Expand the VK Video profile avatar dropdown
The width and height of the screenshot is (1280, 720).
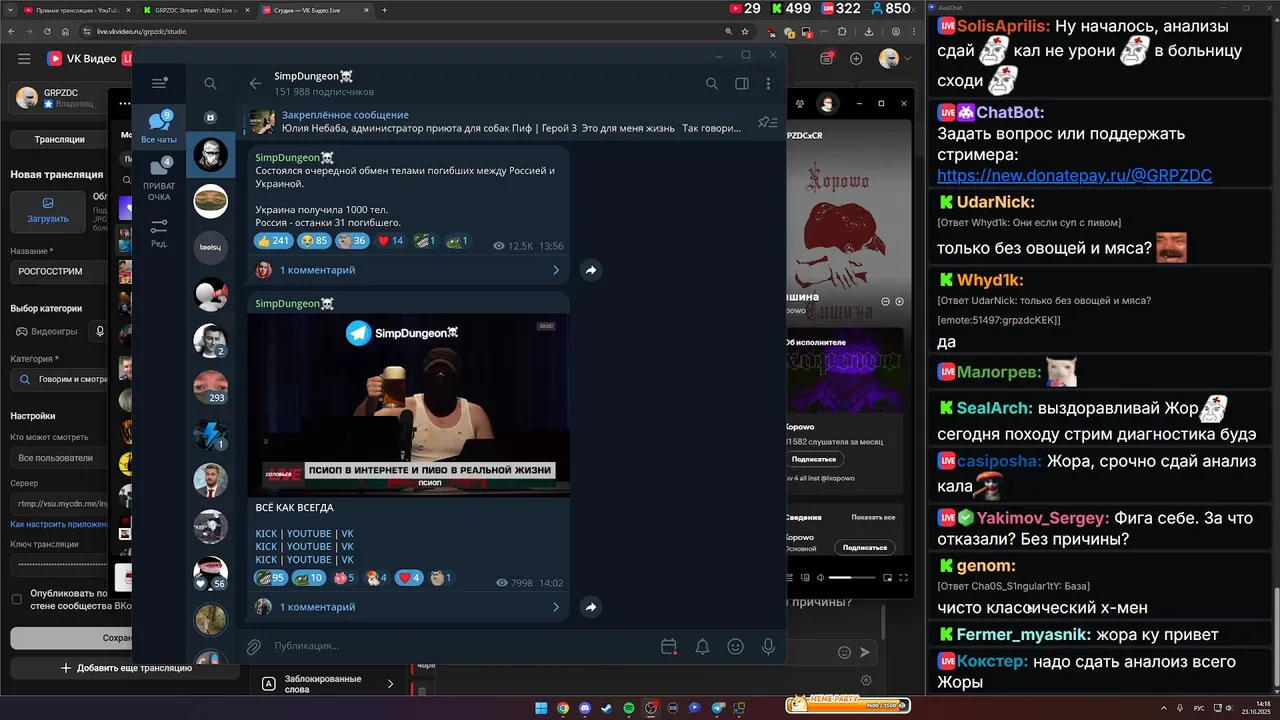[x=895, y=59]
